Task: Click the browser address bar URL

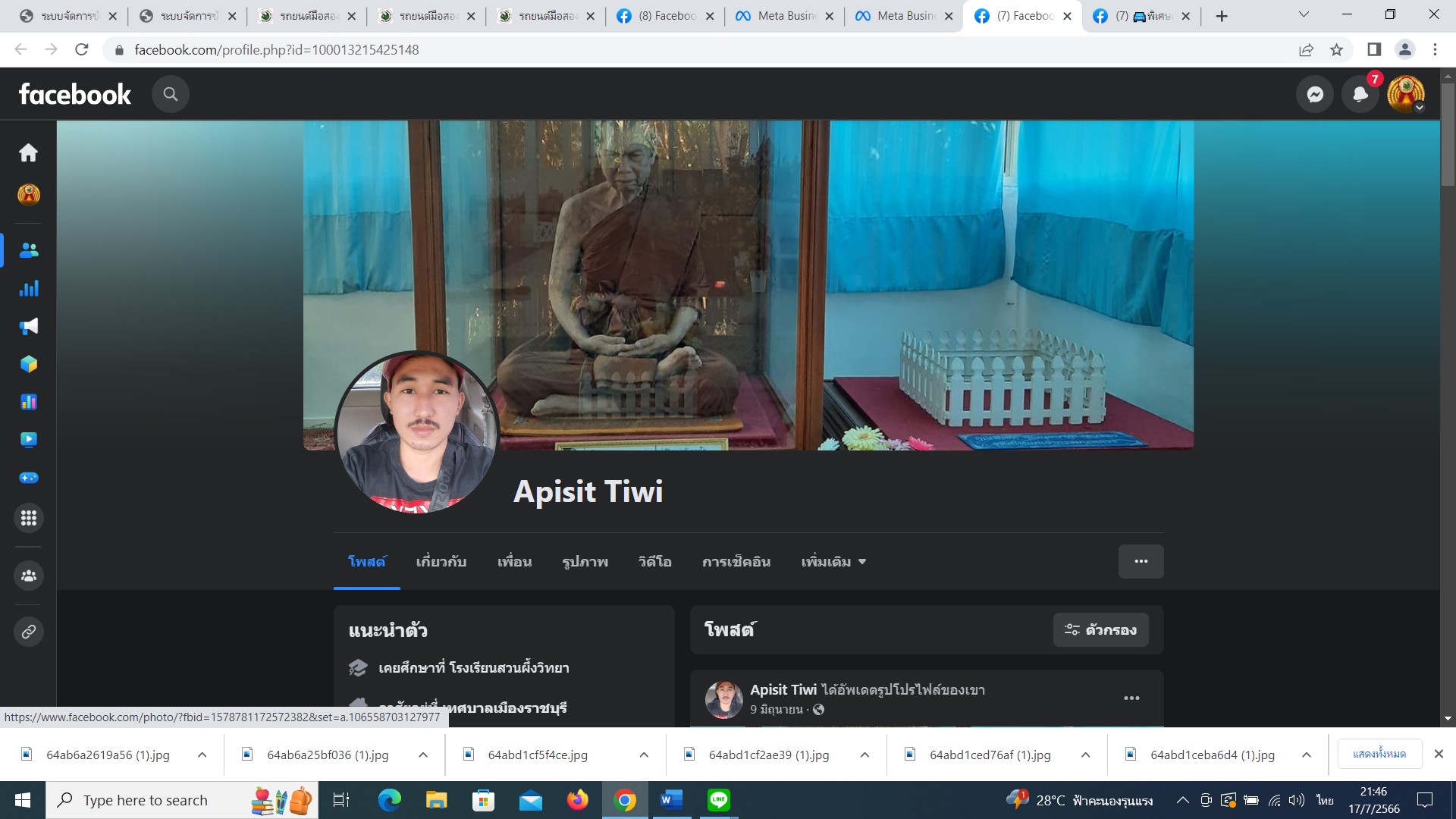Action: coord(277,50)
